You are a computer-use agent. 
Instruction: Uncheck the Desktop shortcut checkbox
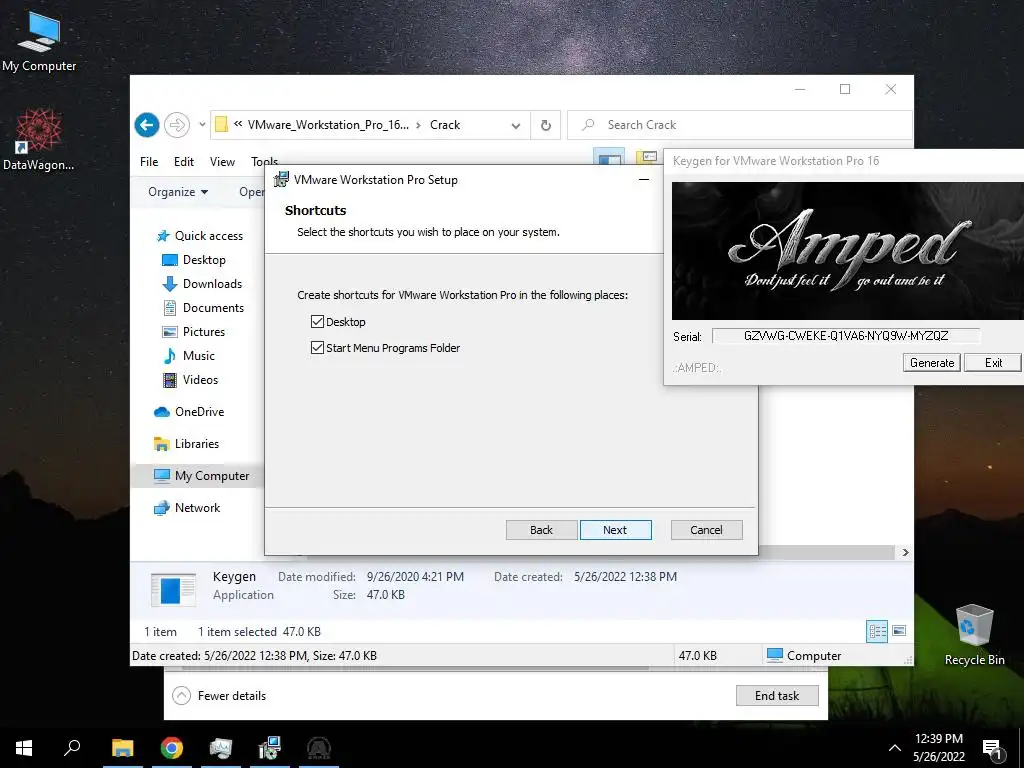(x=317, y=321)
